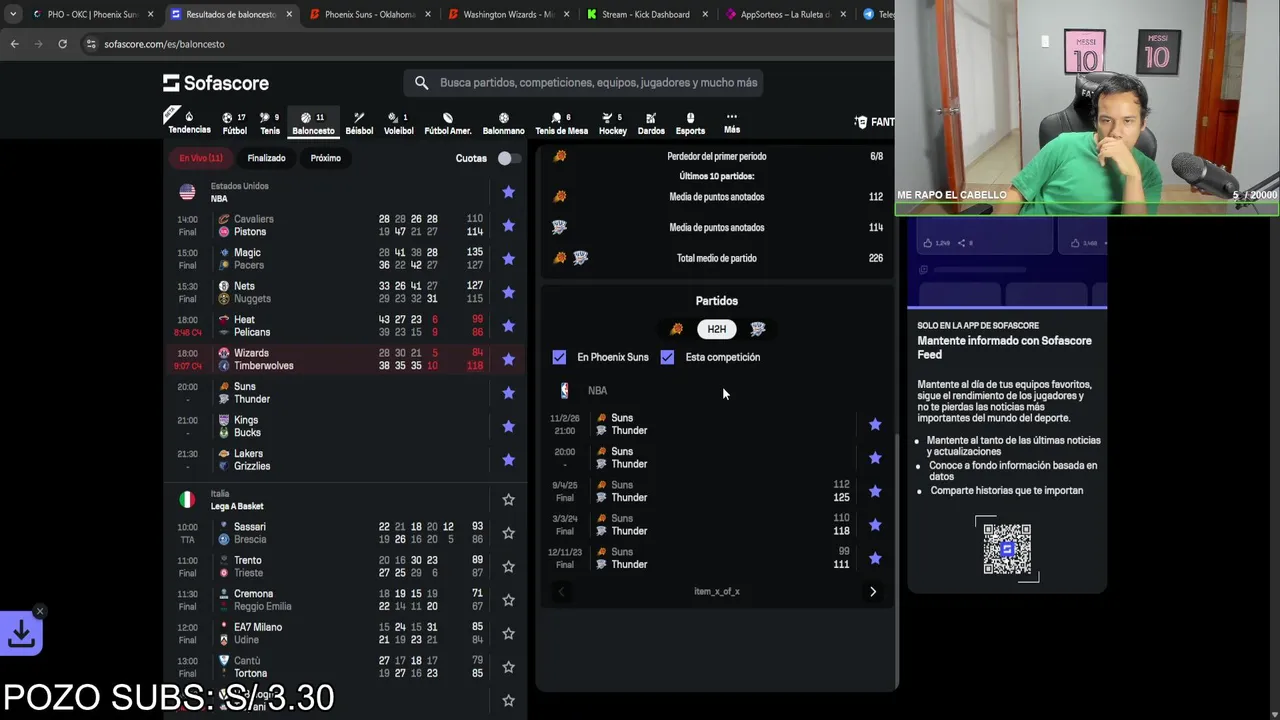The image size is (1280, 720).
Task: Toggle star for the 12/11/23 Suns Thunder match
Action: click(x=875, y=559)
